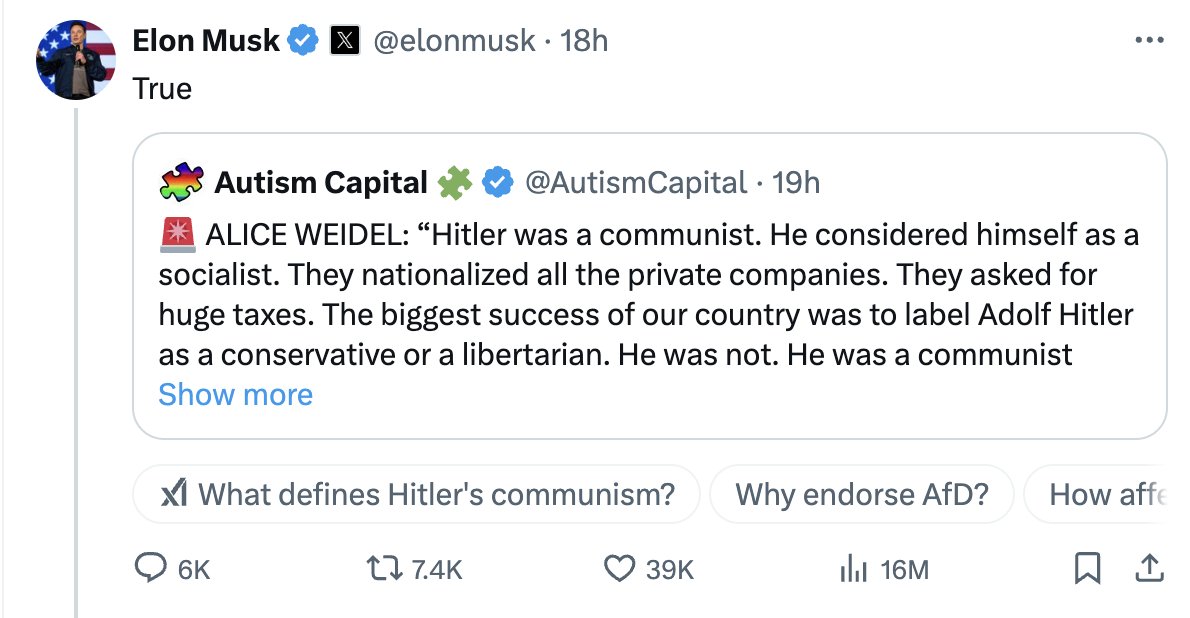This screenshot has height=618, width=1190.
Task: Open the Autism Capital account name
Action: 321,182
